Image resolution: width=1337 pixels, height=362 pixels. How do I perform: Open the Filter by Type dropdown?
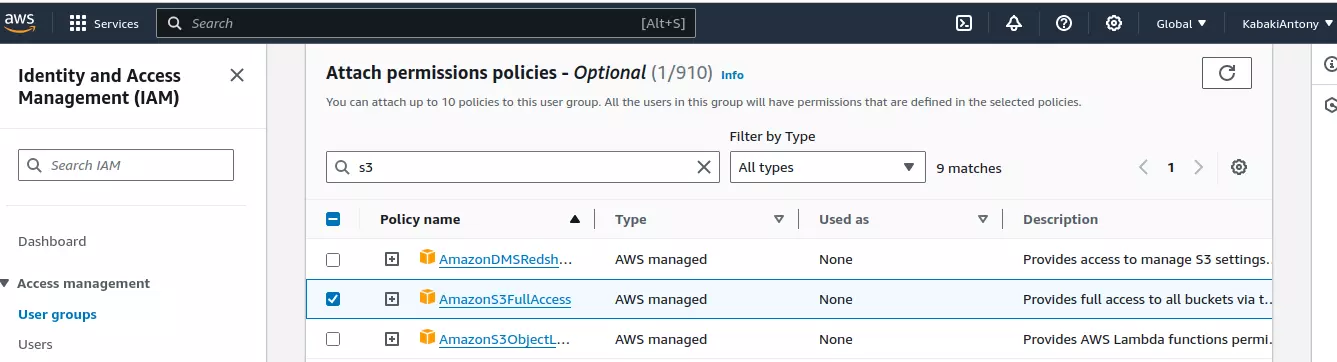point(827,167)
